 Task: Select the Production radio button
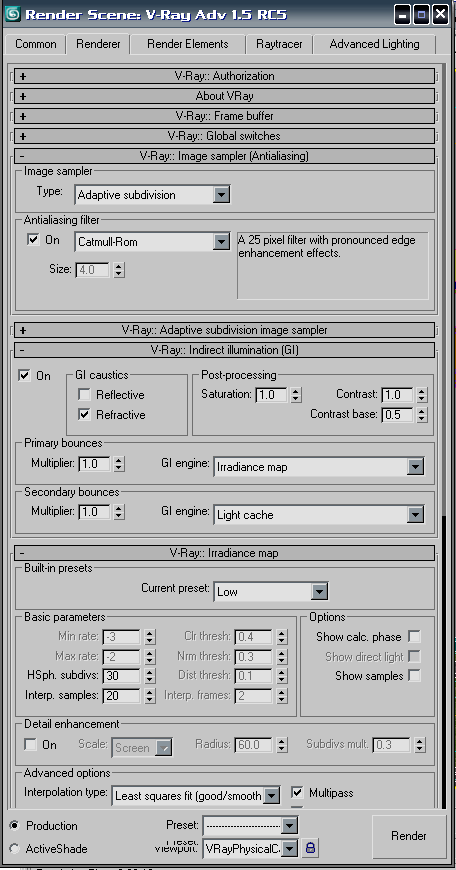(14, 826)
